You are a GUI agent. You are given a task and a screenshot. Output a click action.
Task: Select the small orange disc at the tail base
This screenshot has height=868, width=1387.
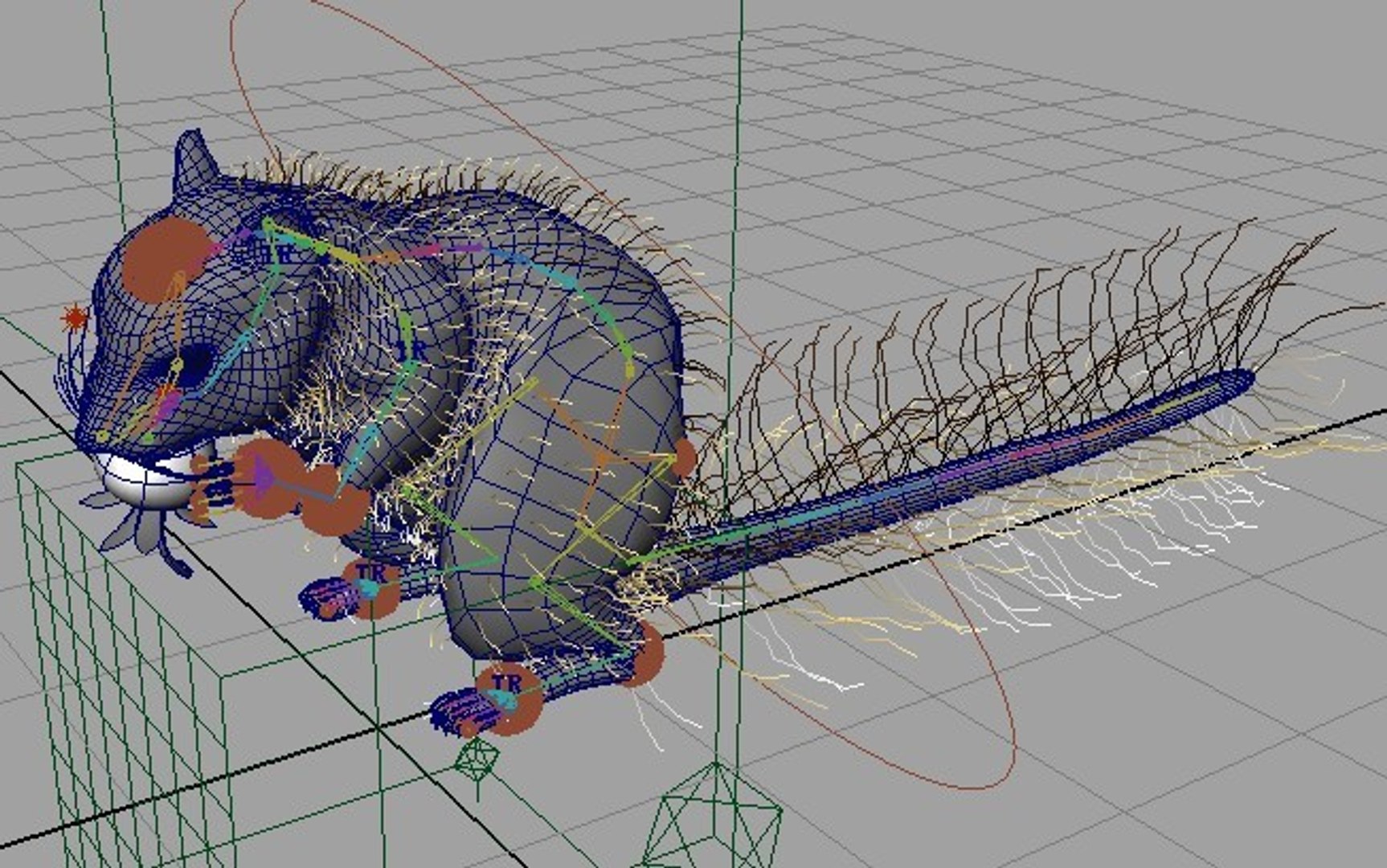click(685, 457)
